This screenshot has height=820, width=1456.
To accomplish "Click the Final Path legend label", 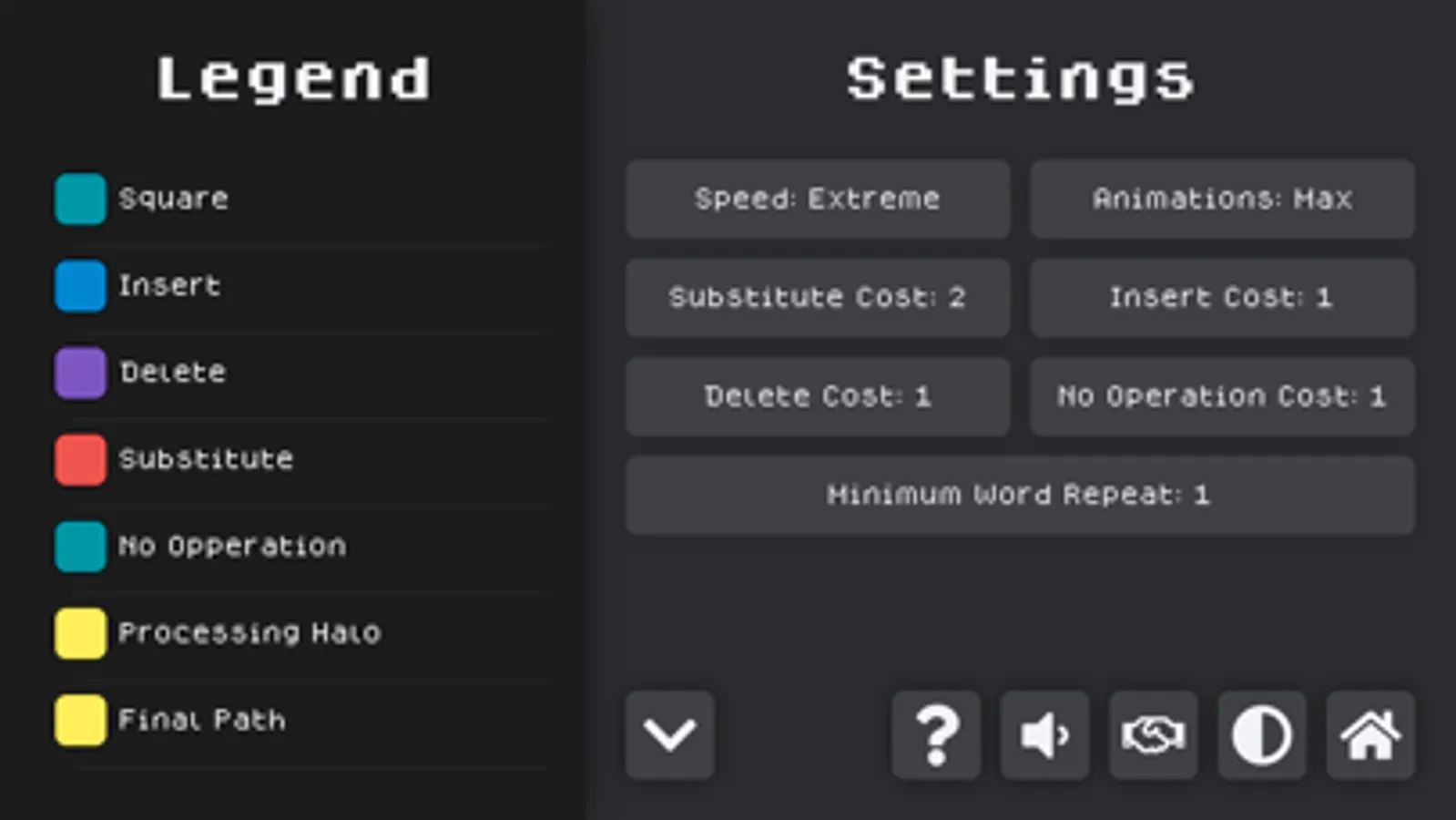I will 202,720.
